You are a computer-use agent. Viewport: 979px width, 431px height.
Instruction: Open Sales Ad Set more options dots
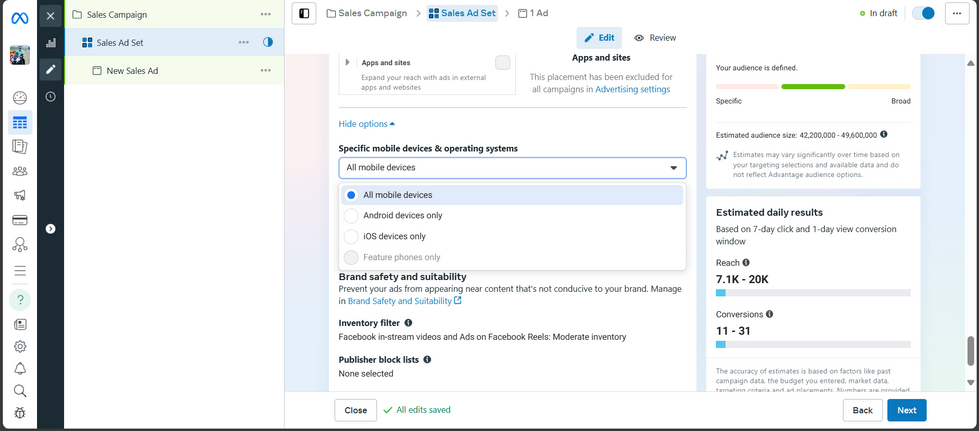pos(244,42)
